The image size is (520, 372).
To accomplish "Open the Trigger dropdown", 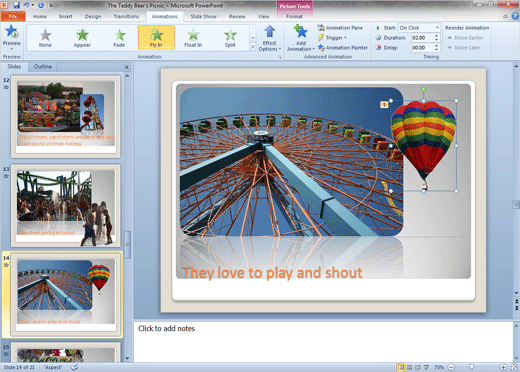I will [x=332, y=38].
